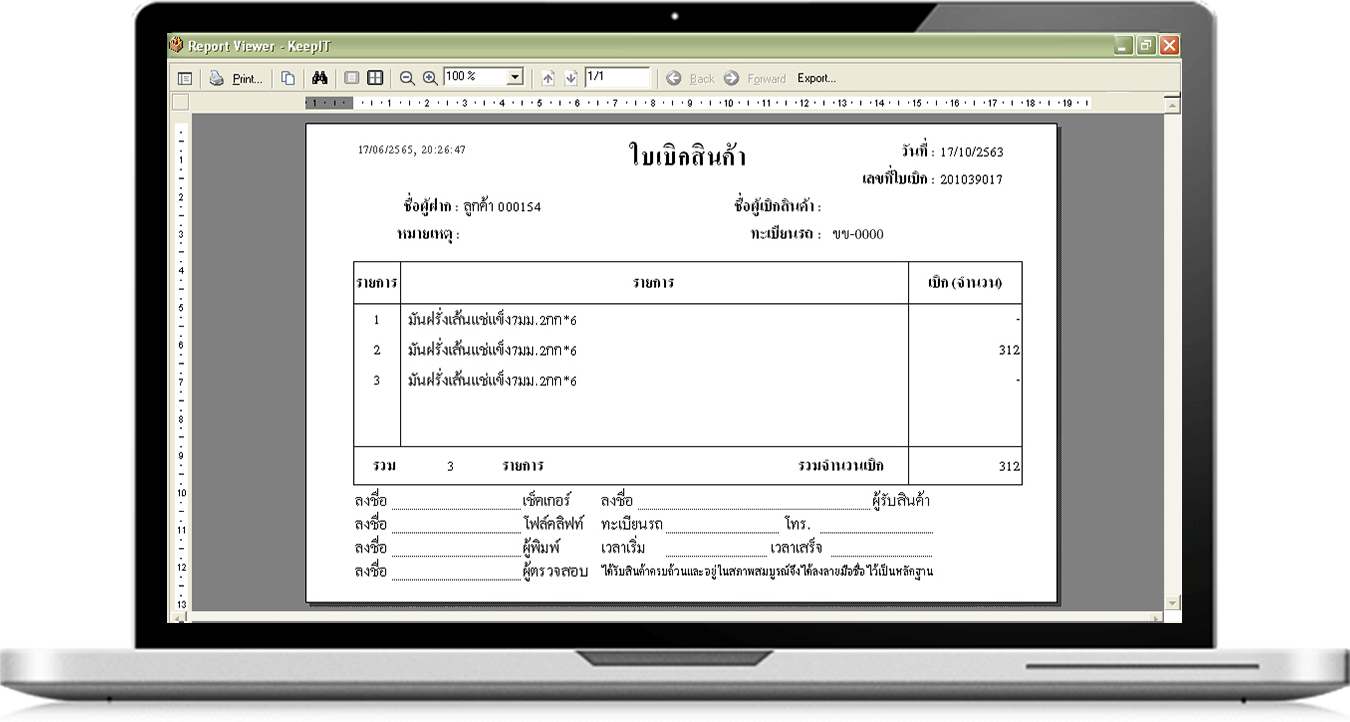
Task: Zoom out on the report
Action: [408, 78]
